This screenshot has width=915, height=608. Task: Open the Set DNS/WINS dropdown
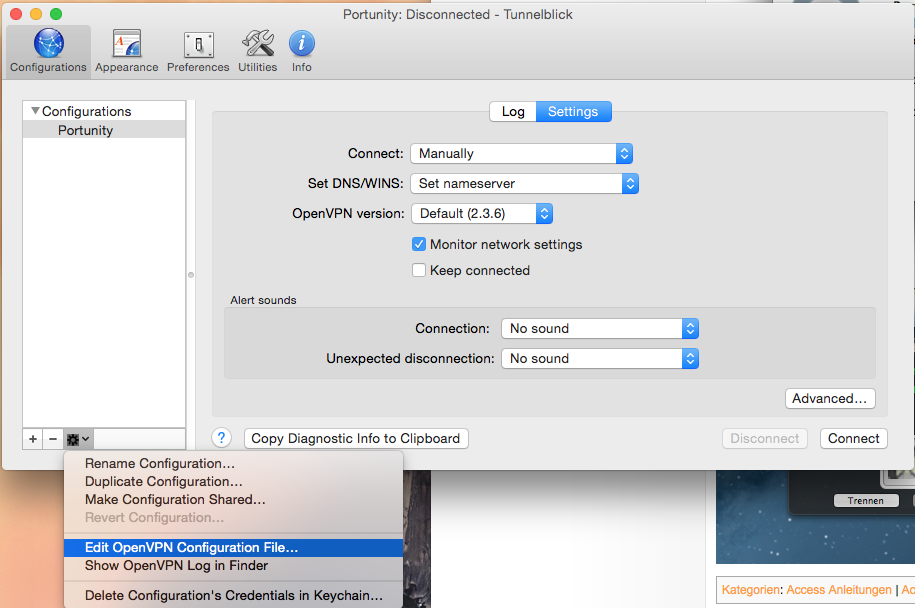tap(524, 184)
